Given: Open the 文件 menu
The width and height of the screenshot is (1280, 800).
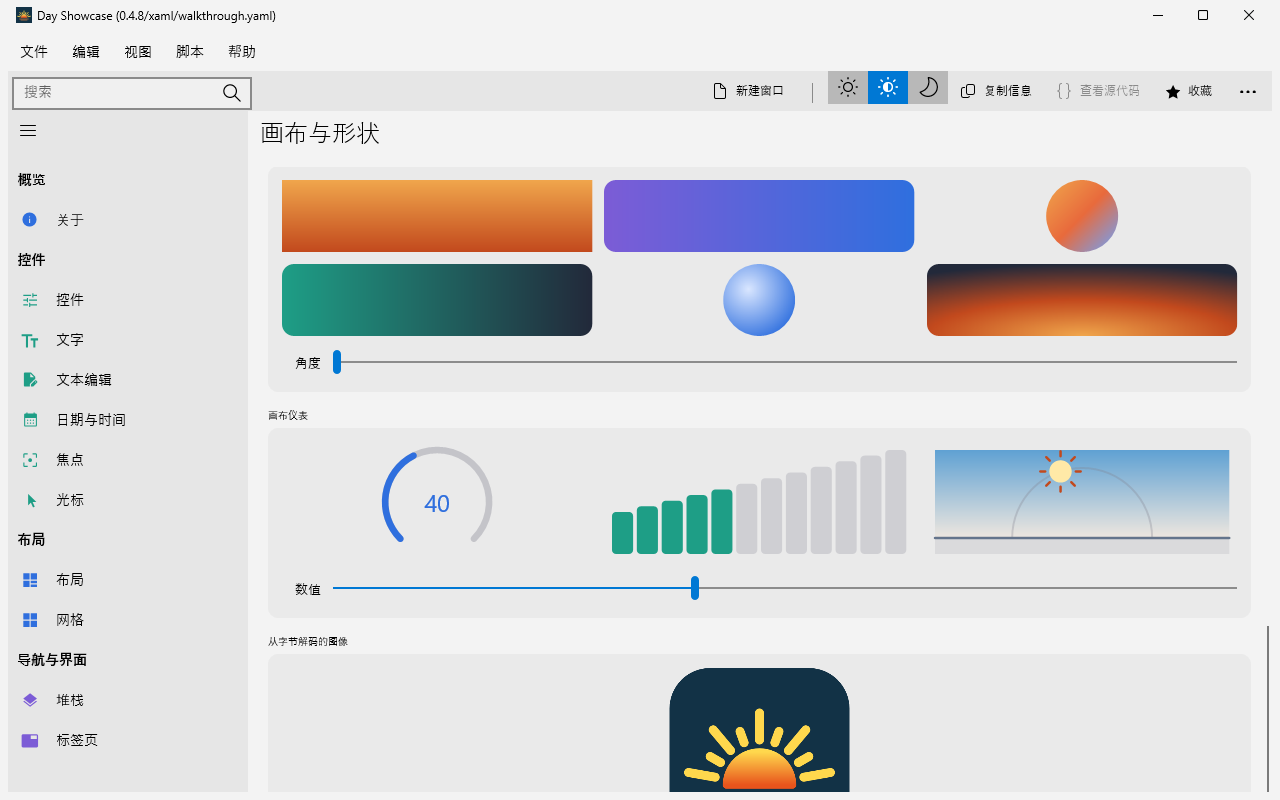Looking at the screenshot, I should [x=34, y=52].
